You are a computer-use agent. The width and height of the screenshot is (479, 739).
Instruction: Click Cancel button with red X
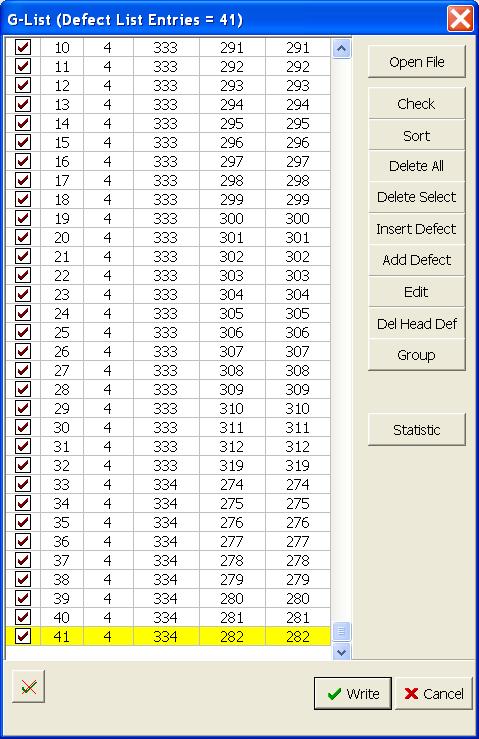pyautogui.click(x=434, y=693)
